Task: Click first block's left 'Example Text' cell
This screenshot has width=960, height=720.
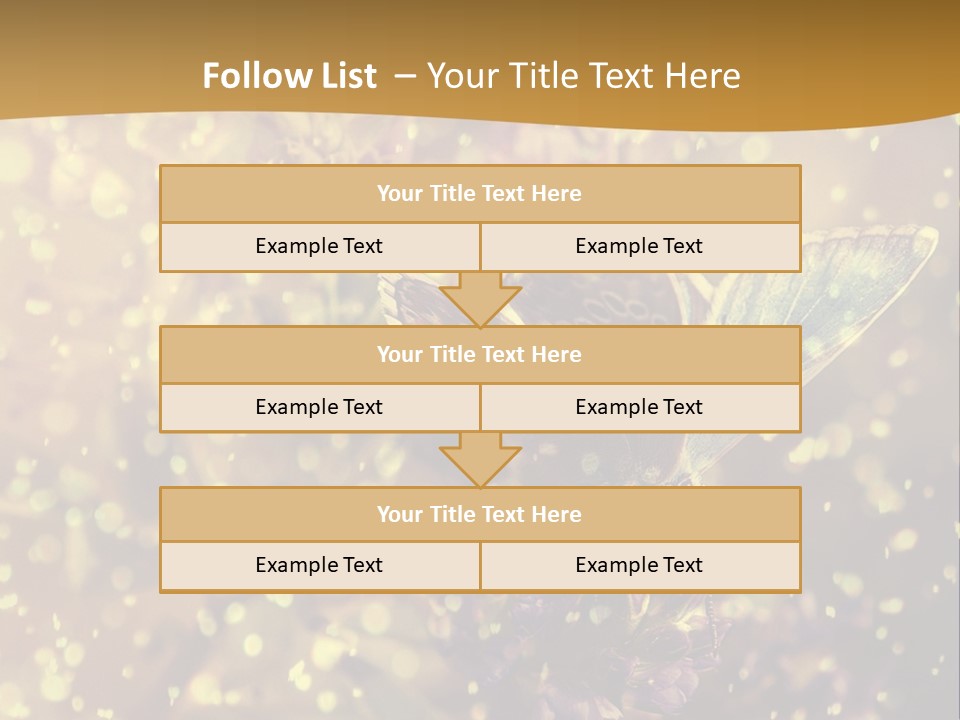Action: 320,247
